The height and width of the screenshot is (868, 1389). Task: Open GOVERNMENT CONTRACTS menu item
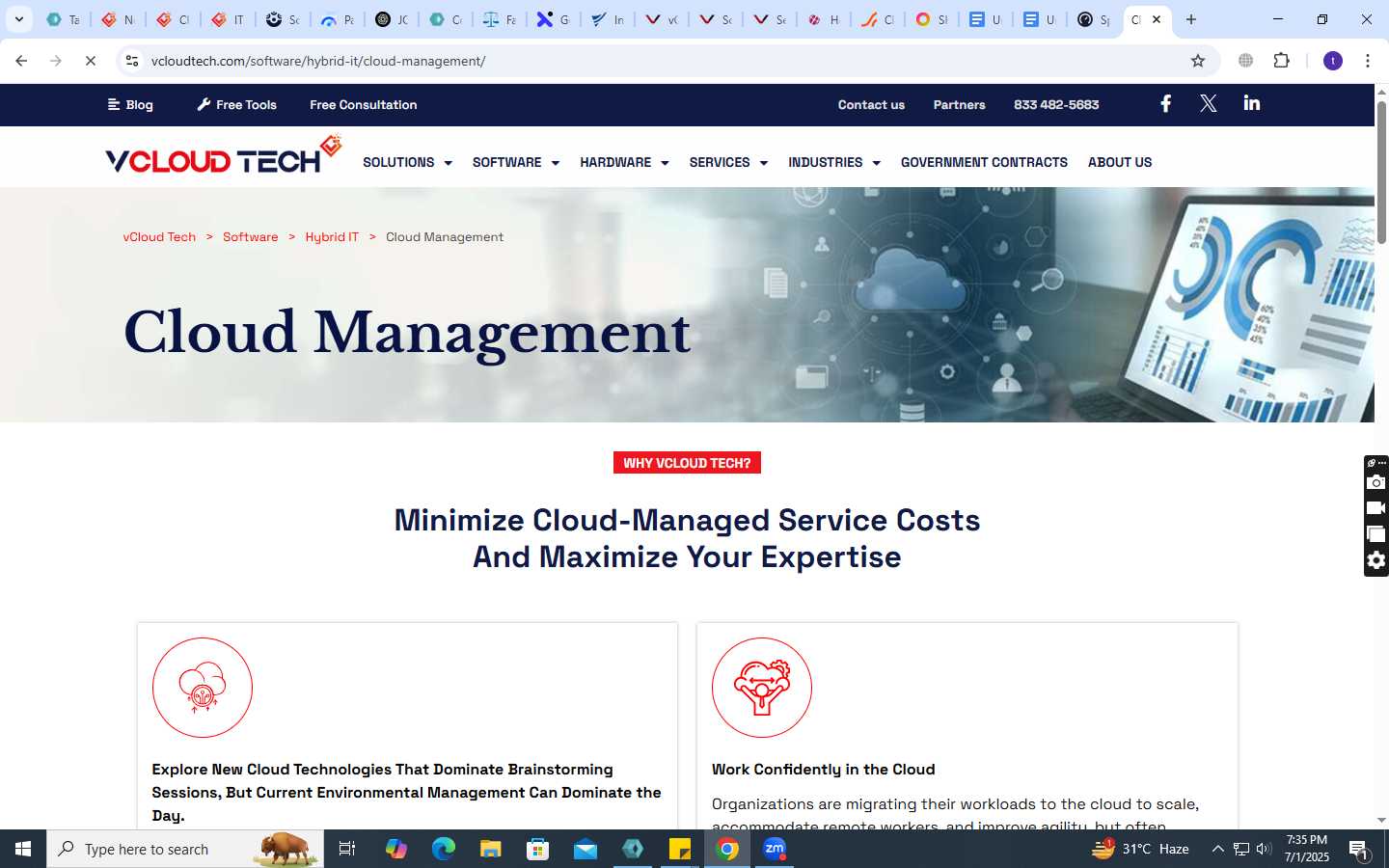[984, 162]
